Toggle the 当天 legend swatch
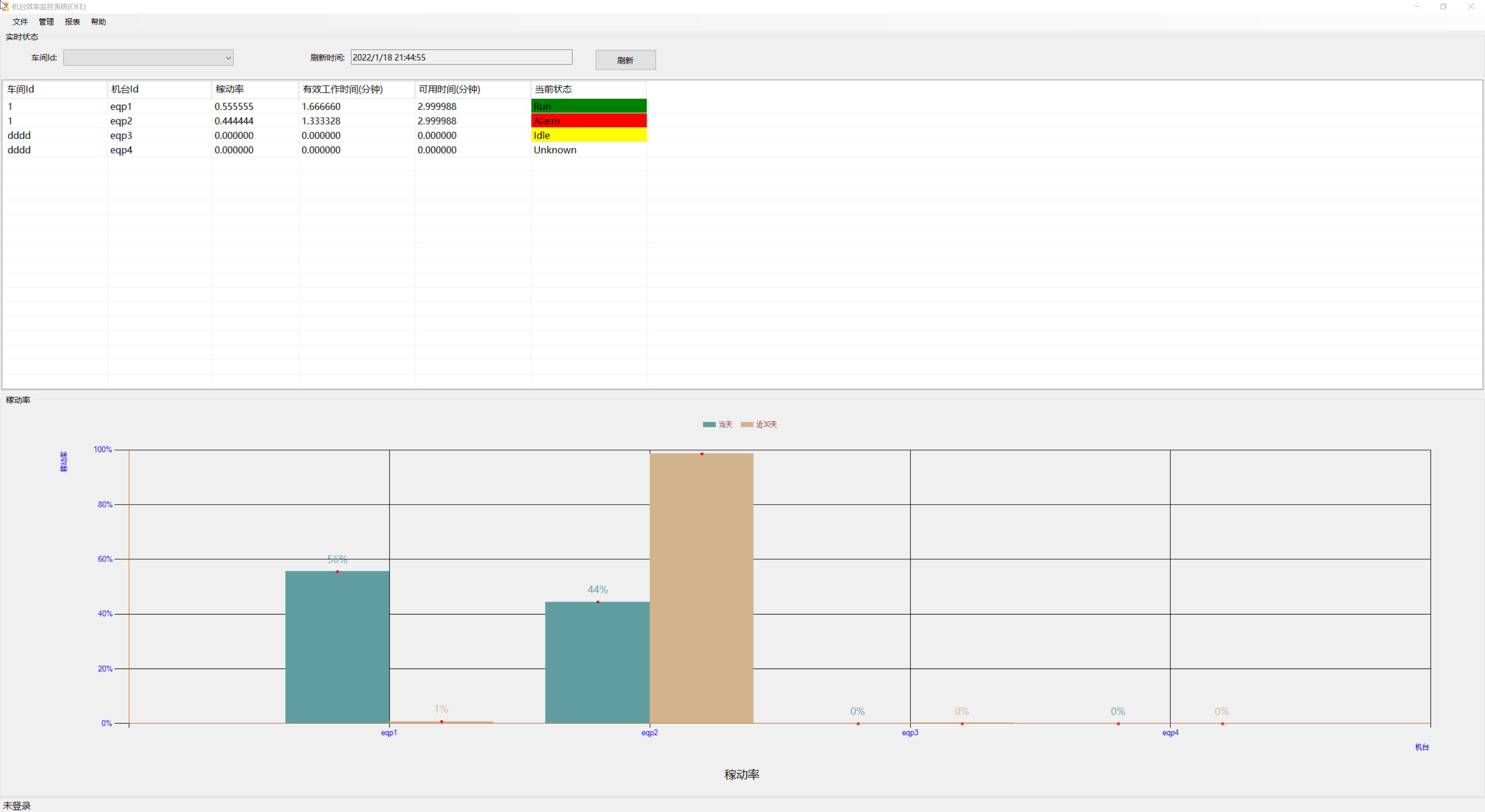The width and height of the screenshot is (1485, 812). click(709, 425)
